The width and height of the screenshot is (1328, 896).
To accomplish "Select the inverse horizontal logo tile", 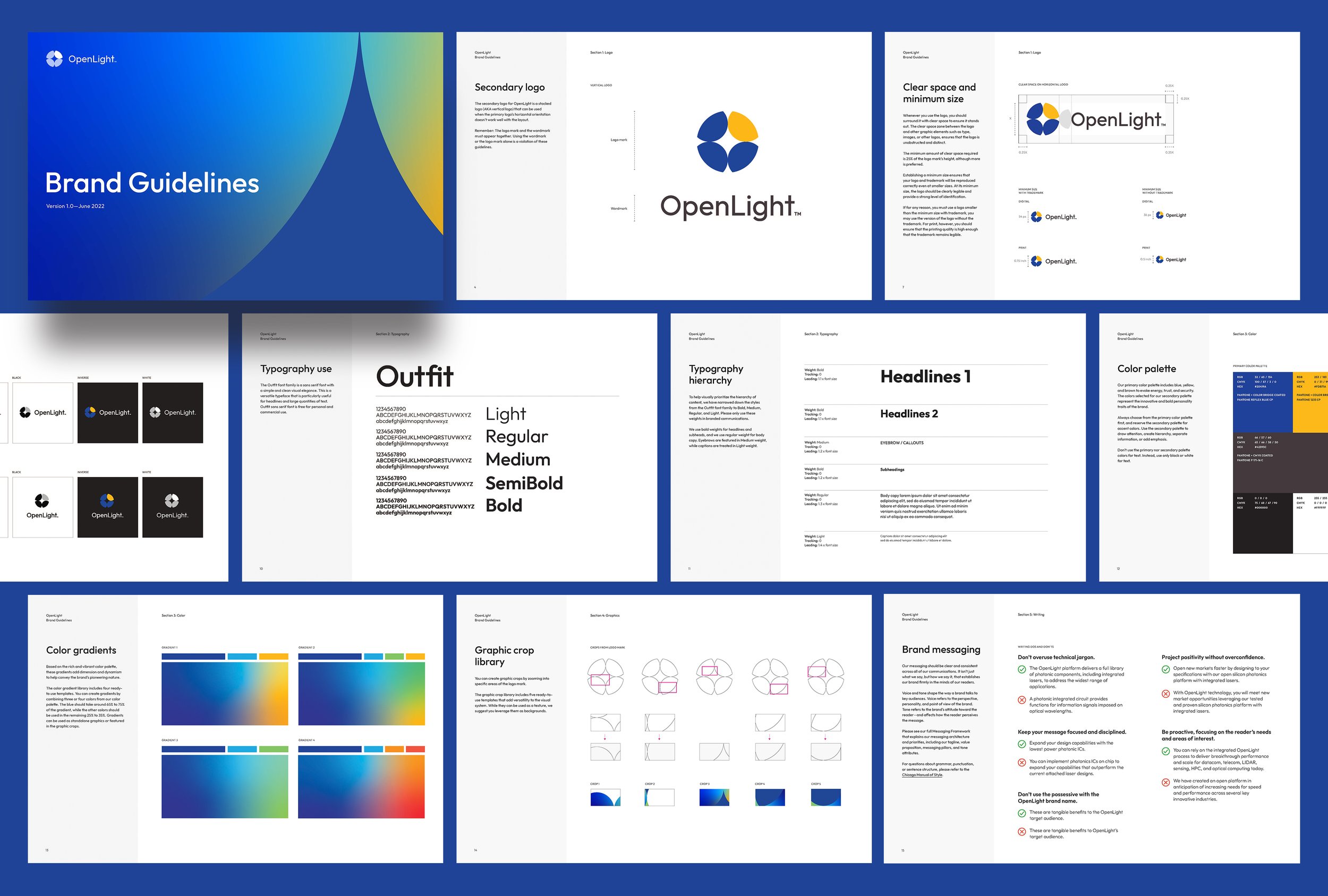I will pyautogui.click(x=107, y=413).
